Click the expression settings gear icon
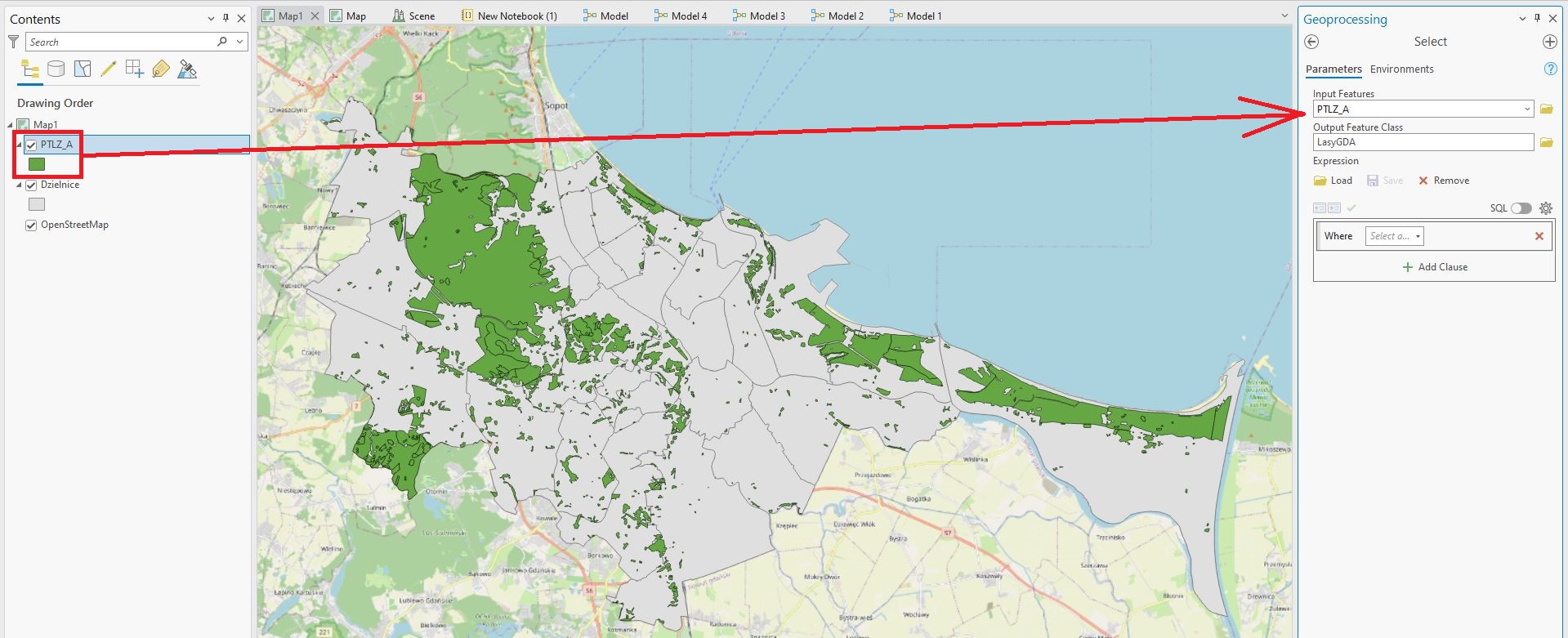The height and width of the screenshot is (638, 1568). (x=1545, y=208)
